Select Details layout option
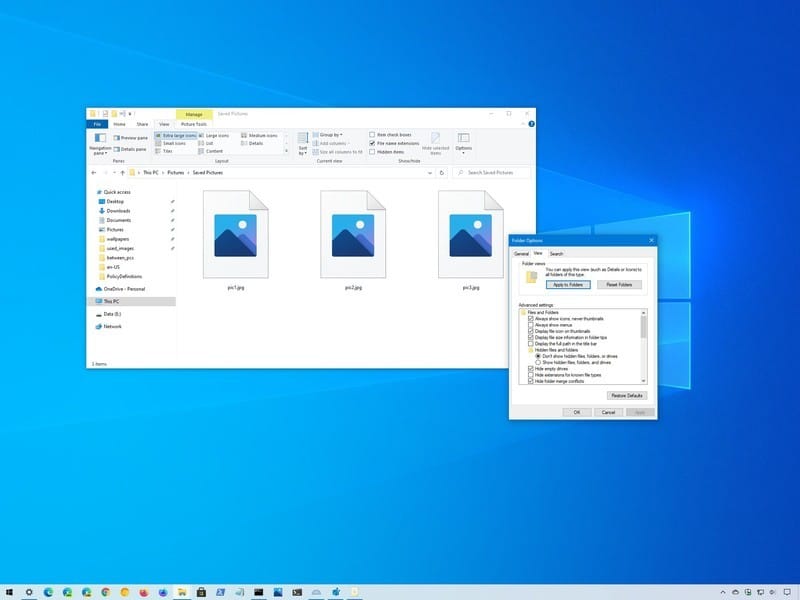 click(x=252, y=143)
